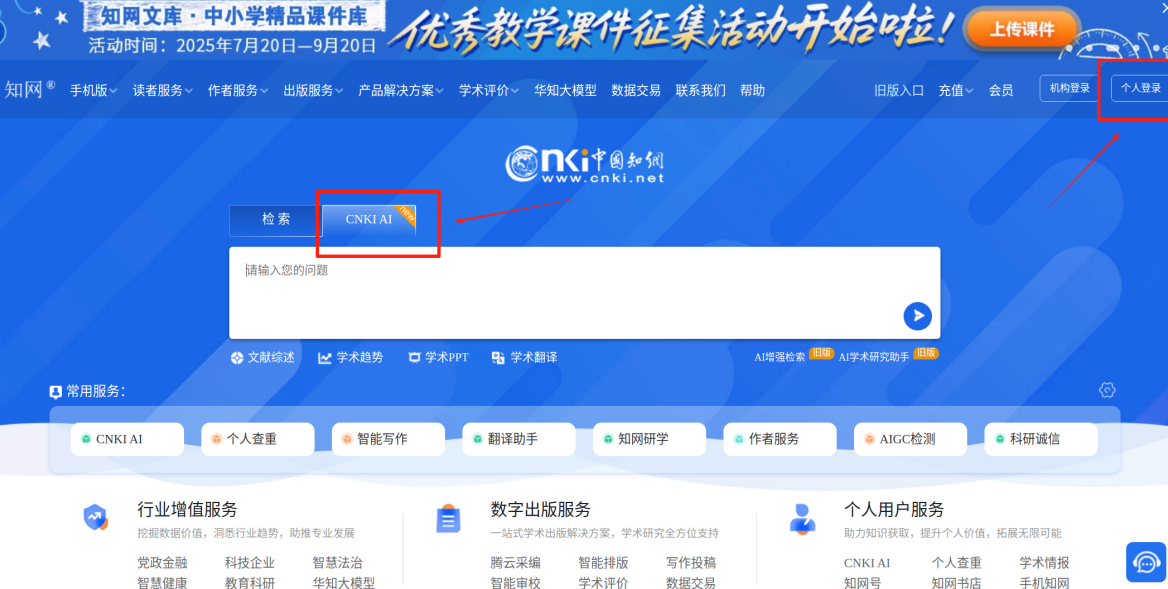Open the 智能排版 link
This screenshot has height=589, width=1168.
tap(603, 563)
